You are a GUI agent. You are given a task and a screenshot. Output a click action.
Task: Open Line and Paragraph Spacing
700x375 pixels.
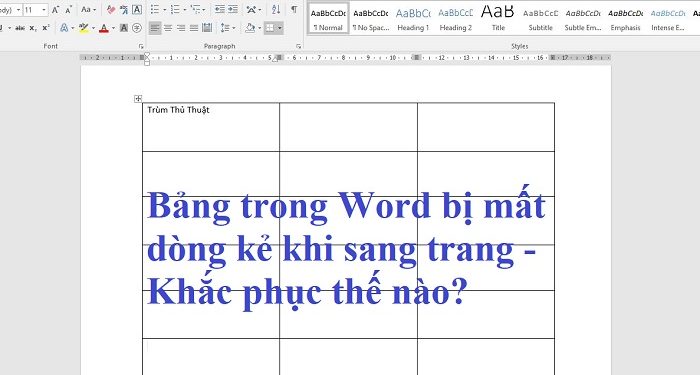click(225, 28)
